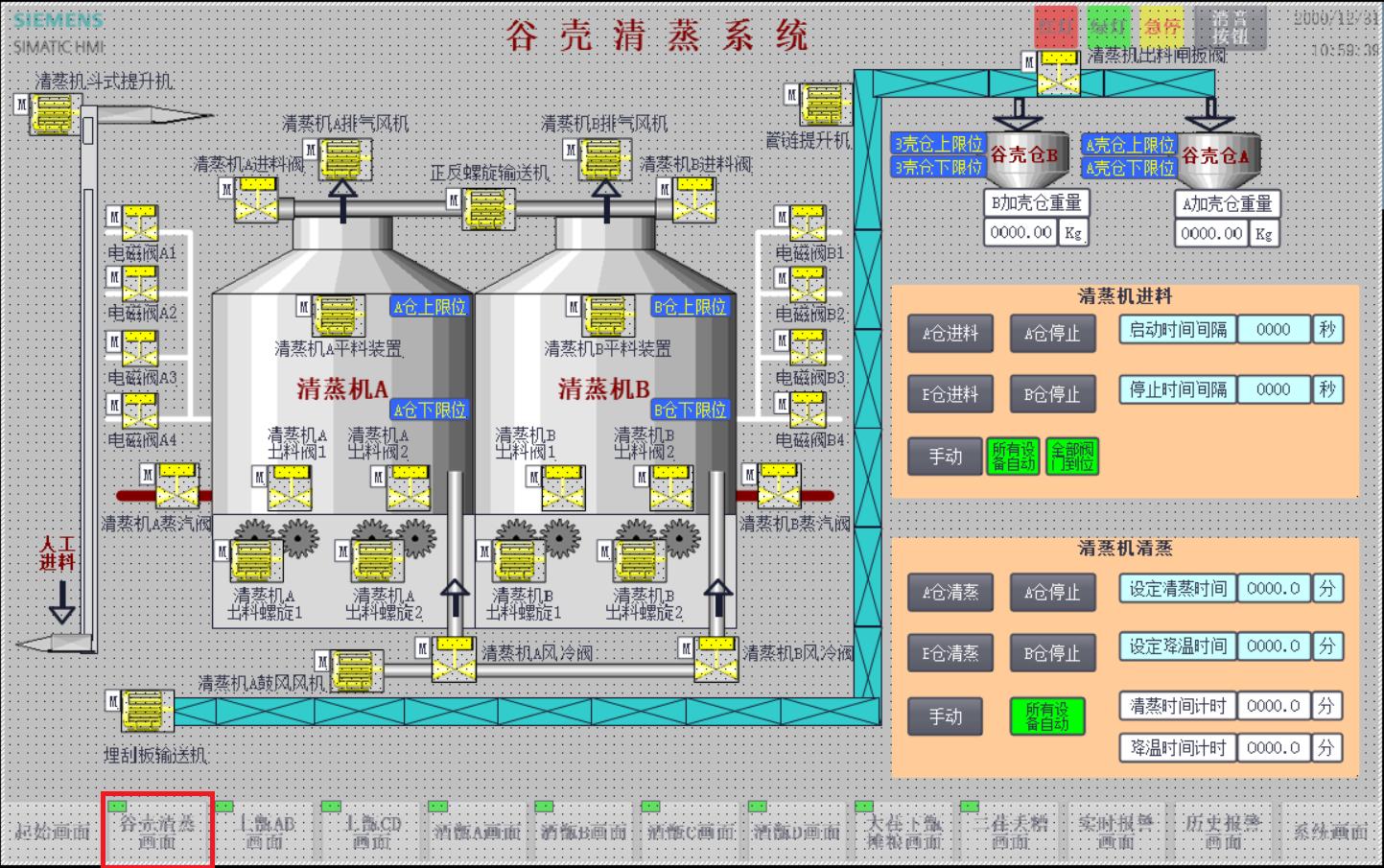The height and width of the screenshot is (868, 1384).
Task: Click the 电磁阀A2 valve icon
Action: tap(140, 285)
